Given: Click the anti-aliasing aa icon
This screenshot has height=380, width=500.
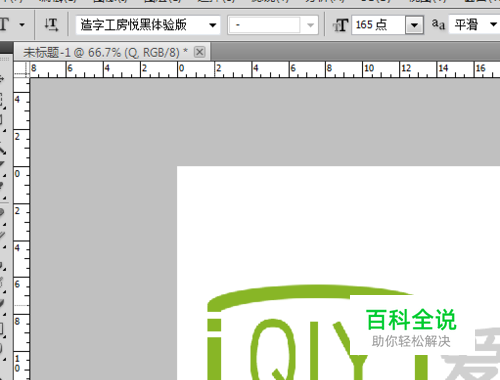Looking at the screenshot, I should tap(438, 24).
